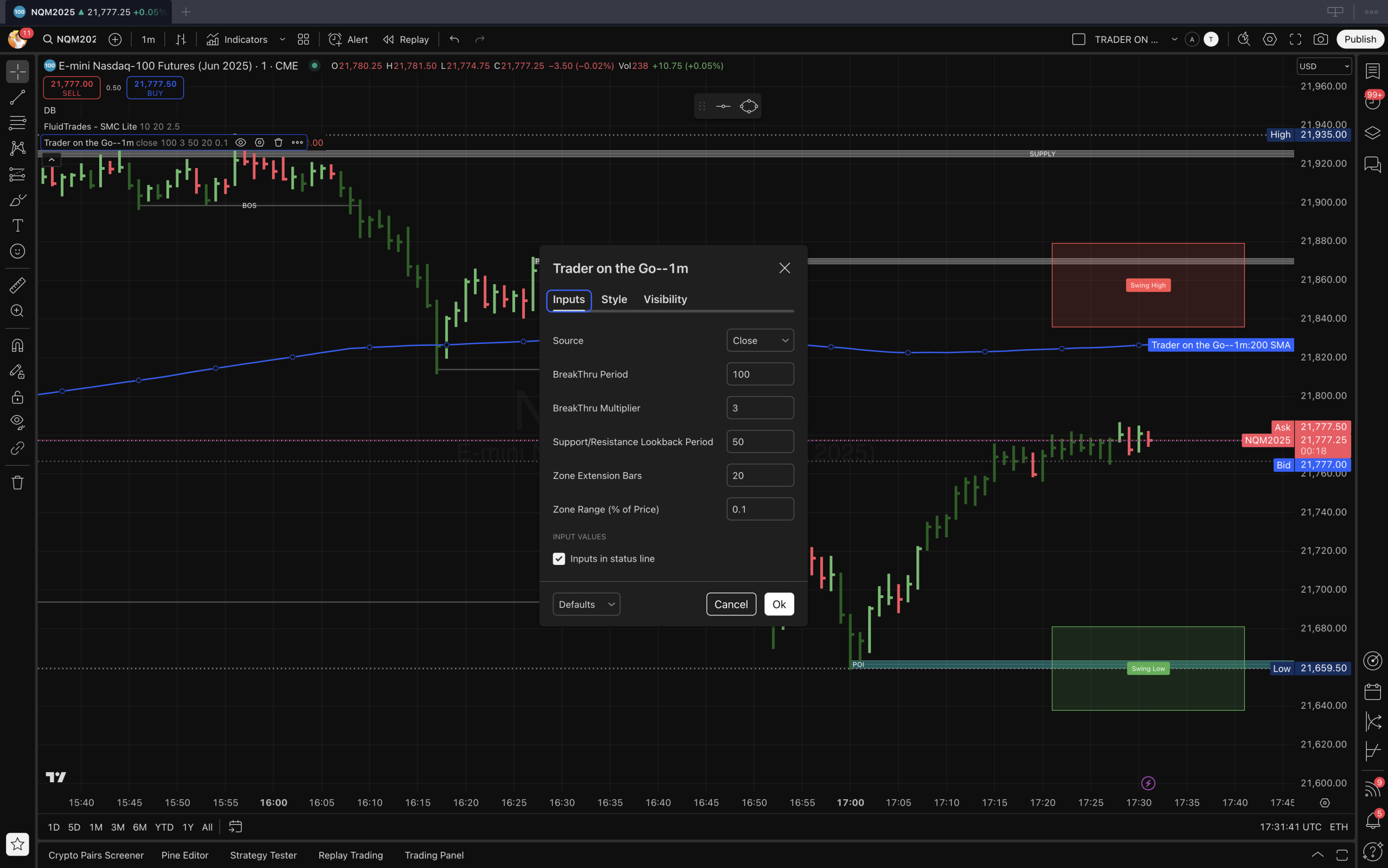Add symbol with the compare plus icon
This screenshot has width=1388, height=868.
pyautogui.click(x=115, y=39)
